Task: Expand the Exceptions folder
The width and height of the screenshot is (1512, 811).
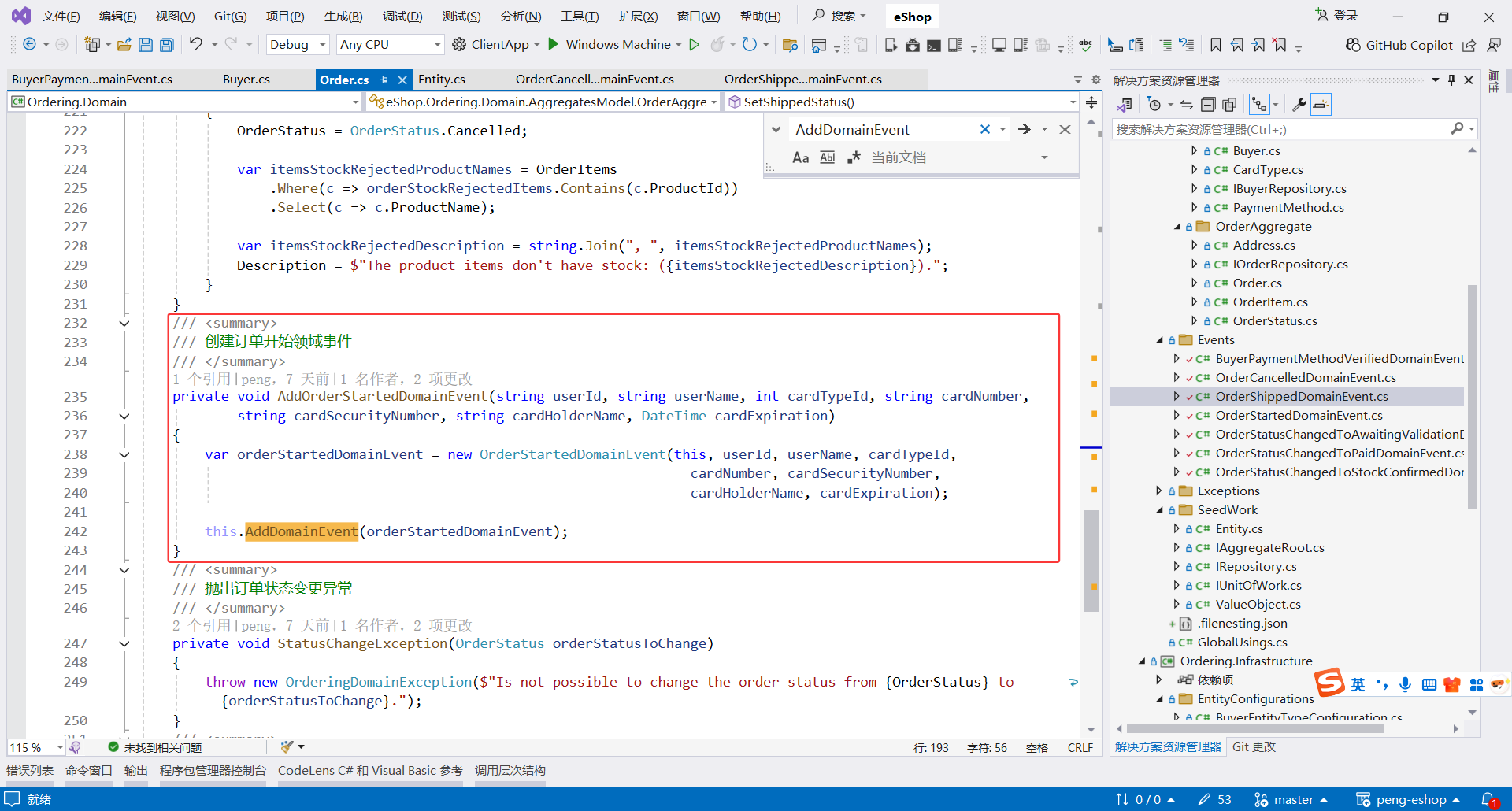Action: pyautogui.click(x=1159, y=491)
